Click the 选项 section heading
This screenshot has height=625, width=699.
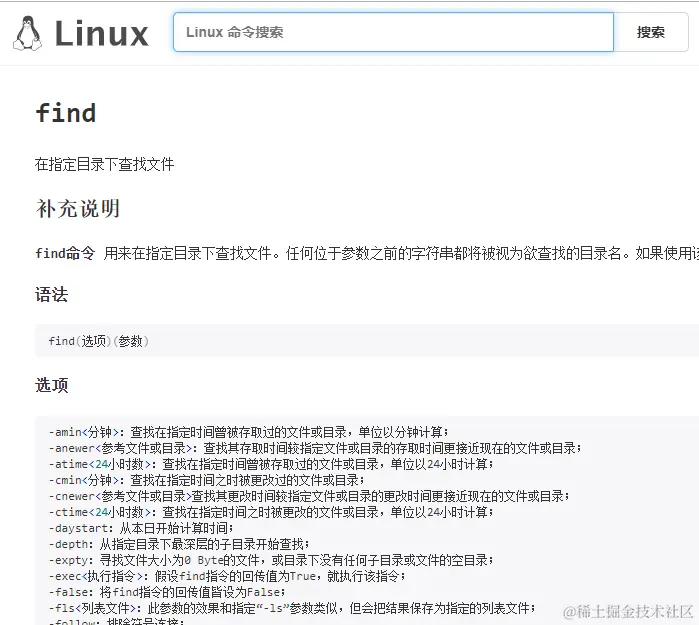tap(52, 385)
